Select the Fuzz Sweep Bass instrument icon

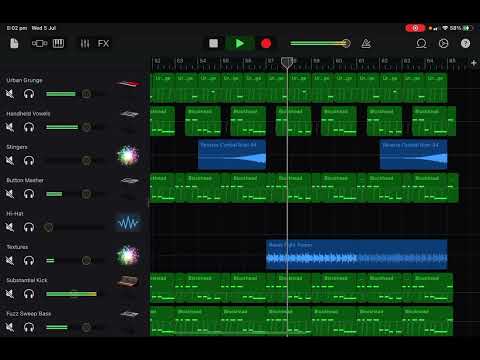(x=129, y=314)
